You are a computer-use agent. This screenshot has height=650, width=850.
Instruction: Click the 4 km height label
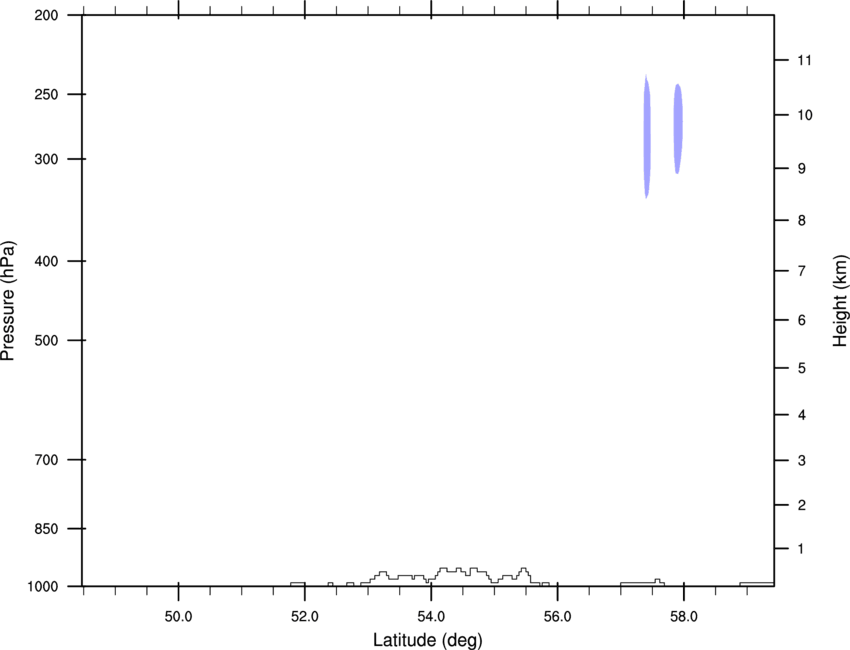(x=801, y=415)
